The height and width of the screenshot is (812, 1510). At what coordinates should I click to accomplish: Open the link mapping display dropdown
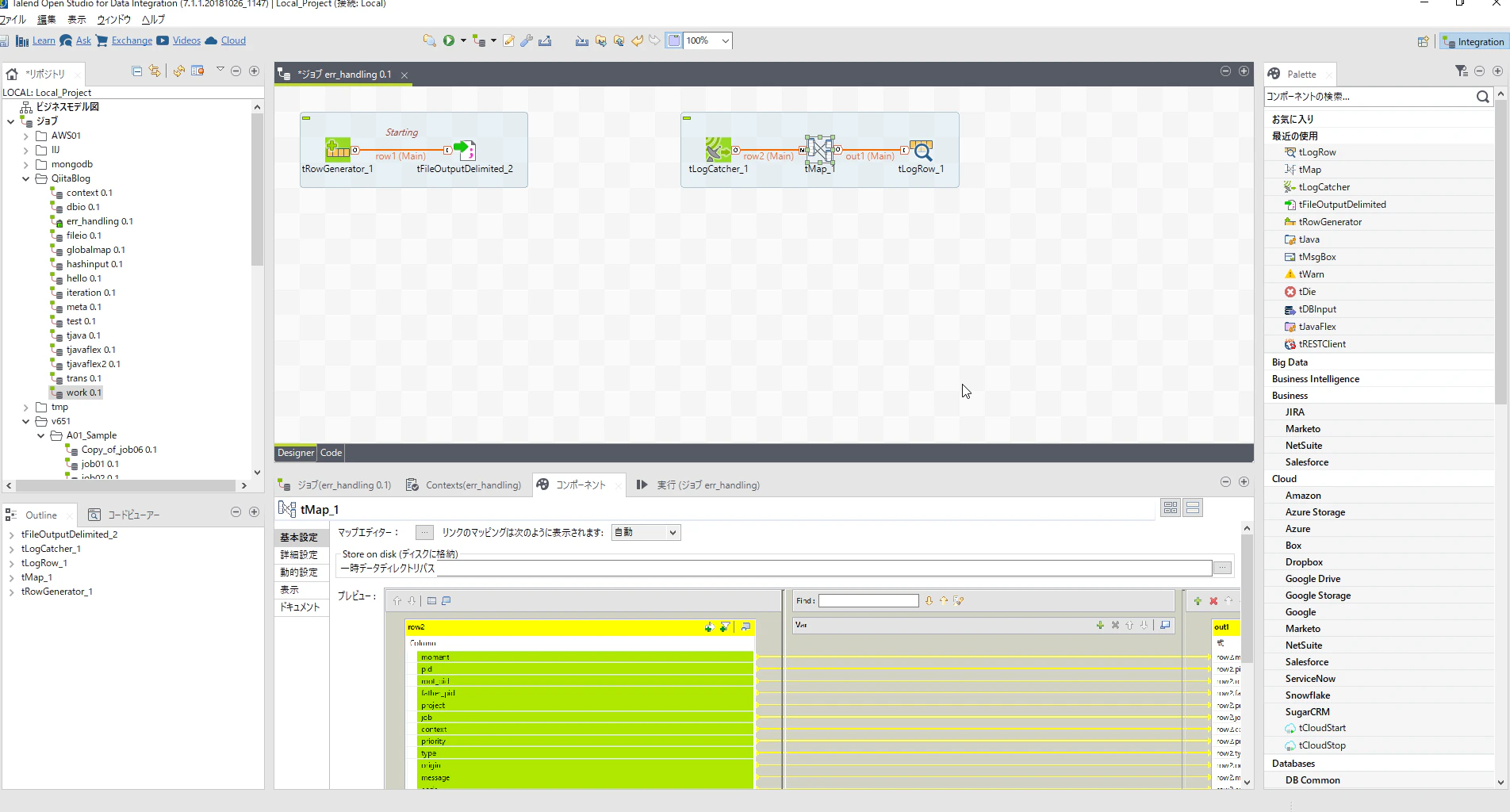click(x=646, y=532)
